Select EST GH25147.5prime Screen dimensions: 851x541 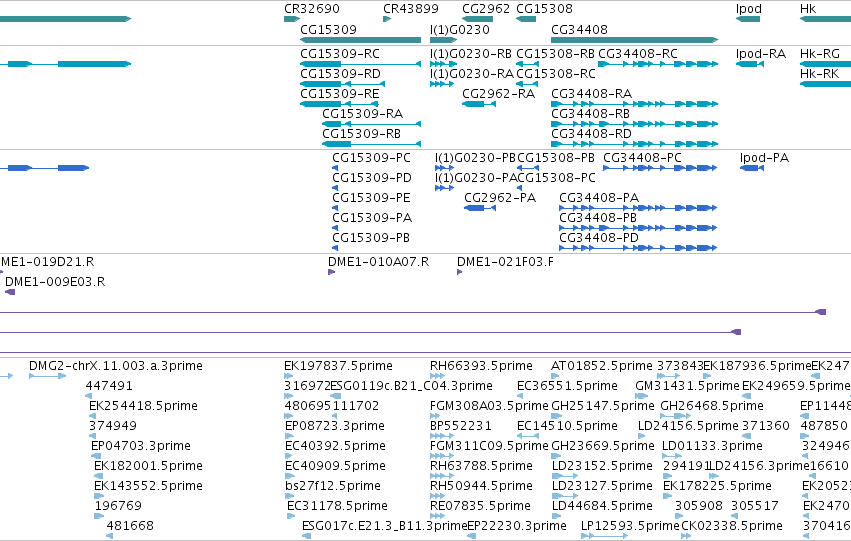[x=556, y=416]
